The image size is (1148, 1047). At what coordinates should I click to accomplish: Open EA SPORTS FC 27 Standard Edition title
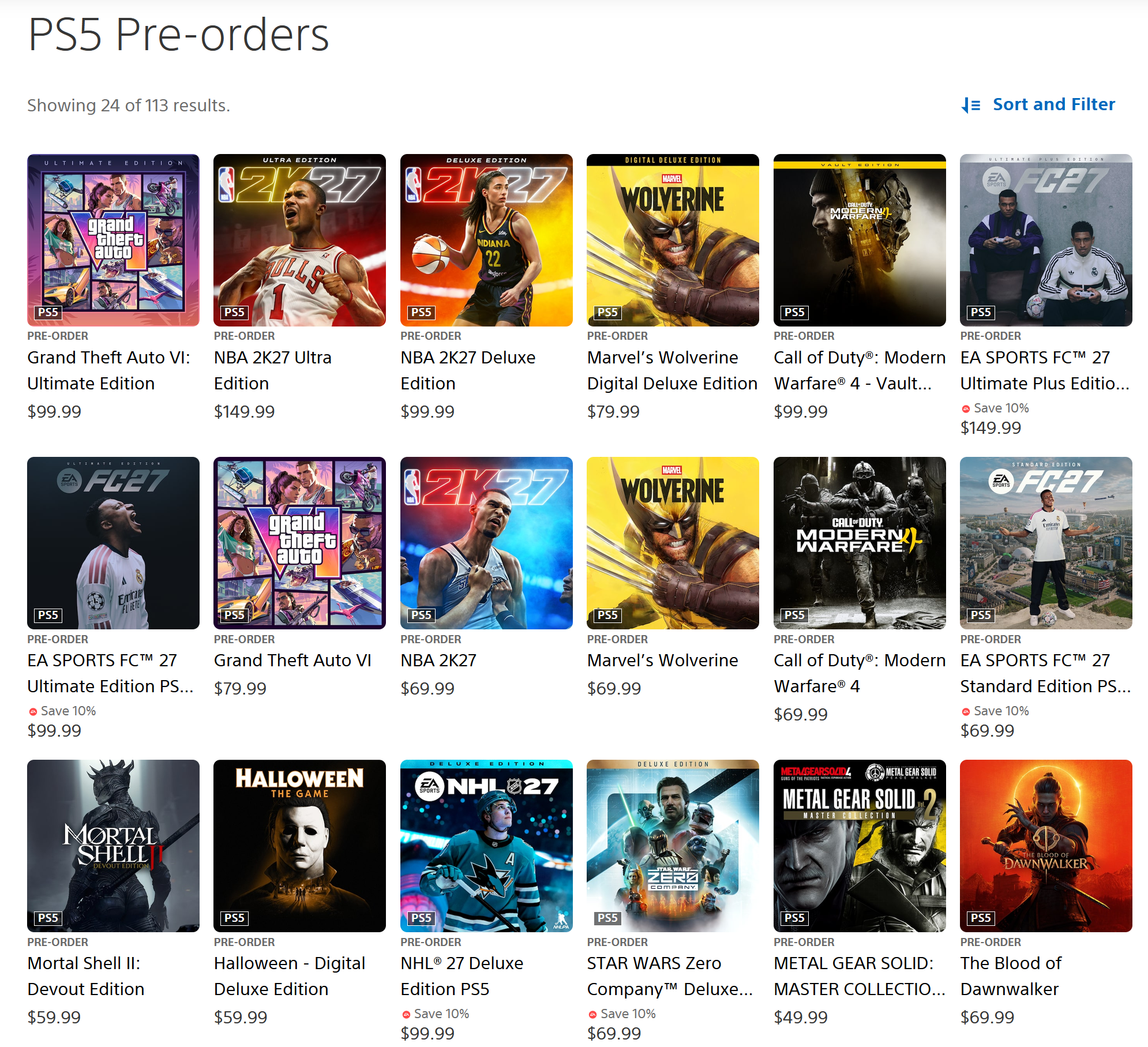point(1045,673)
